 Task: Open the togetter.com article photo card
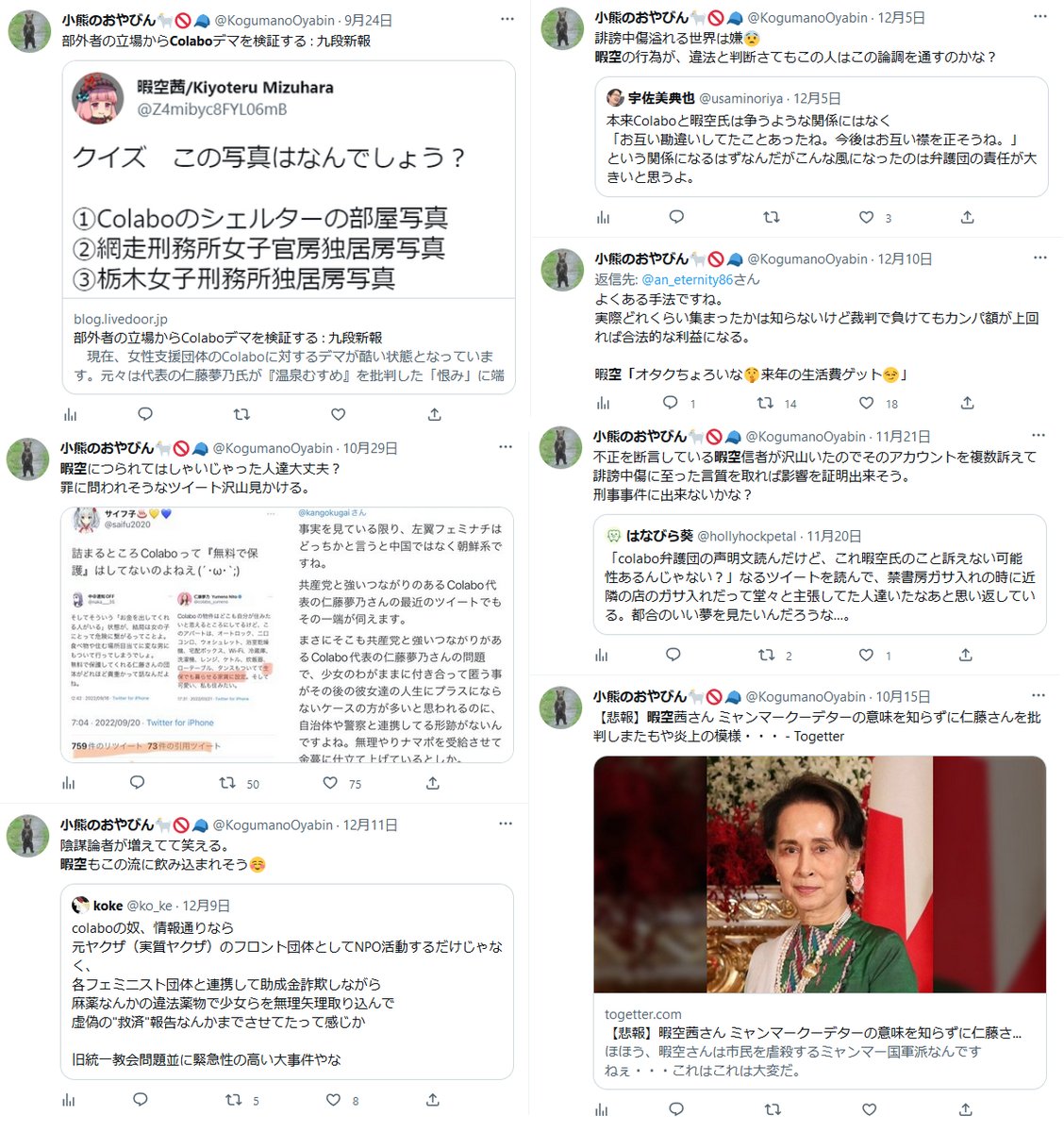pyautogui.click(x=820, y=922)
